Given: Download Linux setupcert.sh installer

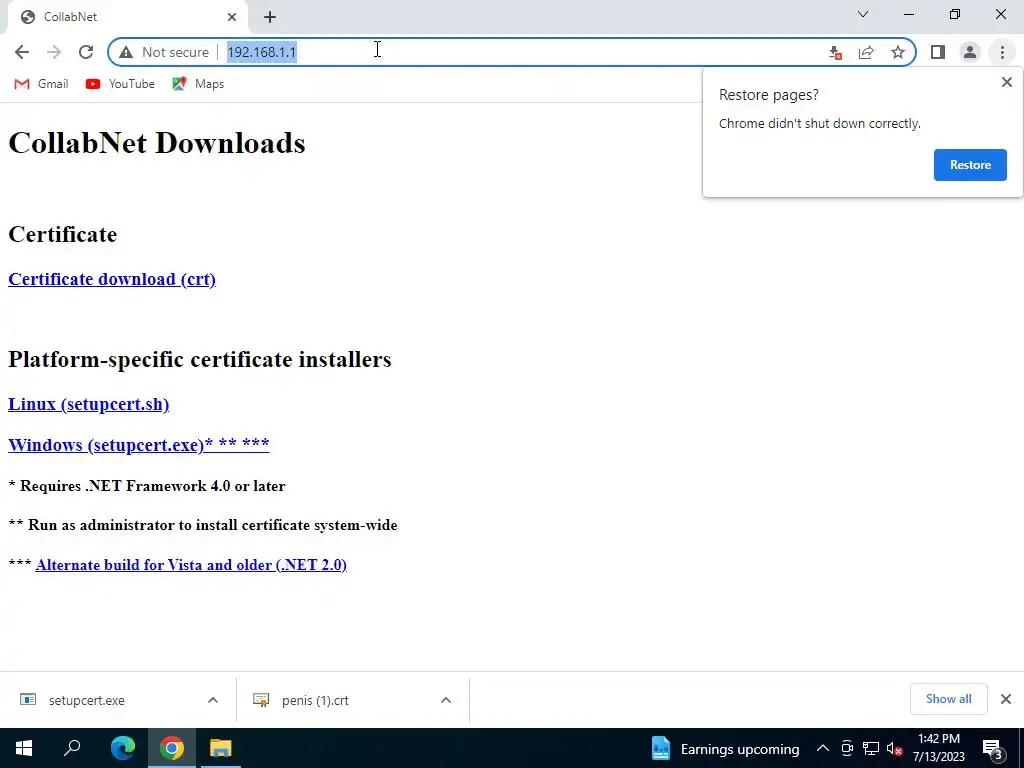Looking at the screenshot, I should tap(88, 404).
